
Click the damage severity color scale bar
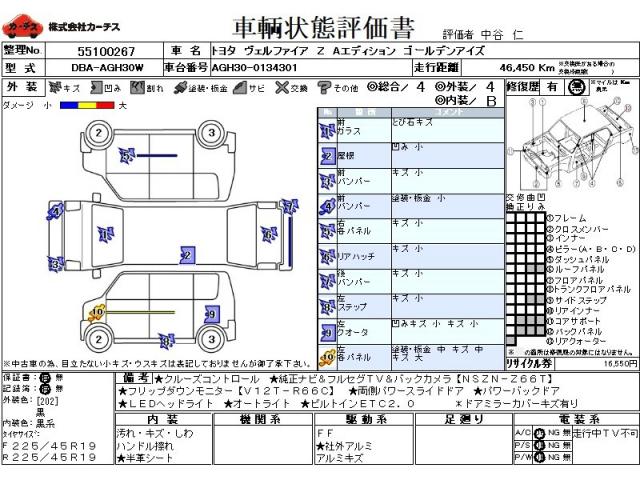point(85,104)
